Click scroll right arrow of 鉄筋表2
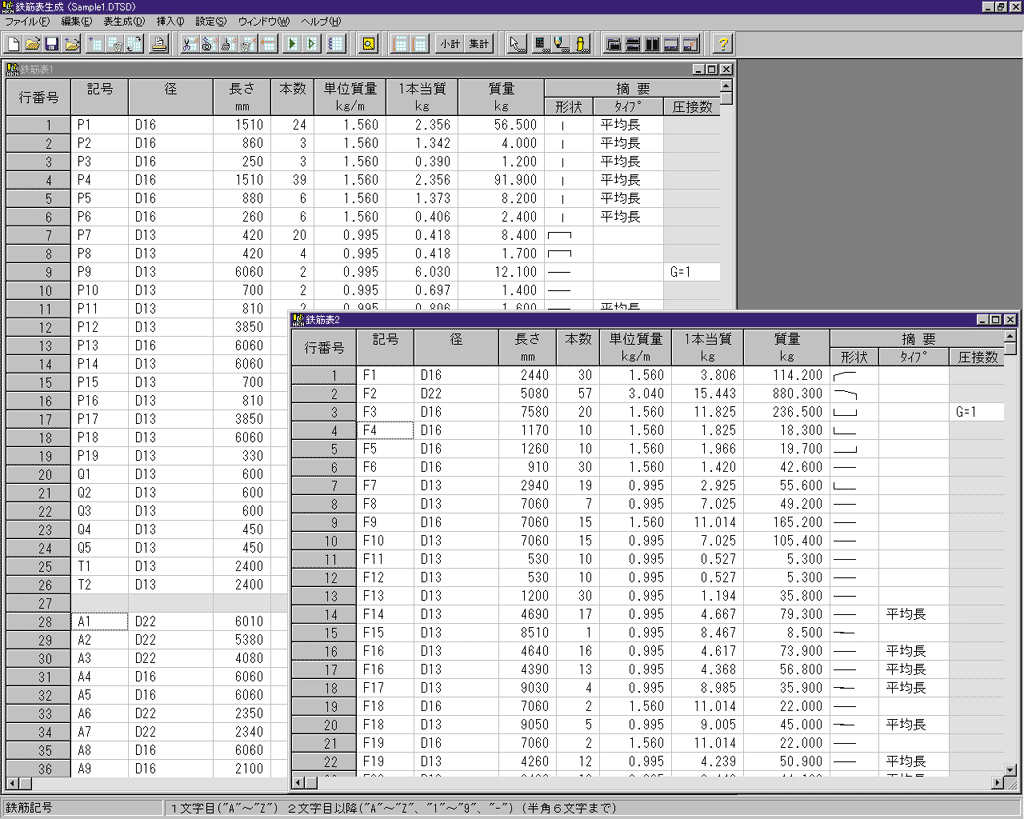This screenshot has width=1024, height=819. coord(996,784)
